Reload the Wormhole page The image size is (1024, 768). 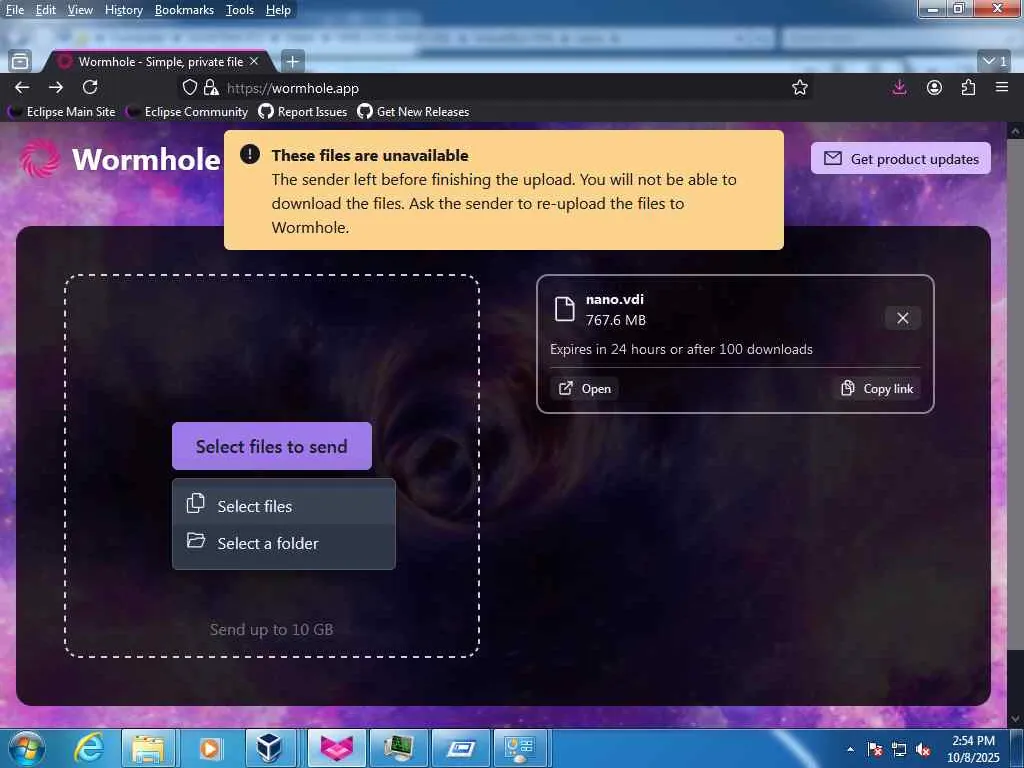90,87
